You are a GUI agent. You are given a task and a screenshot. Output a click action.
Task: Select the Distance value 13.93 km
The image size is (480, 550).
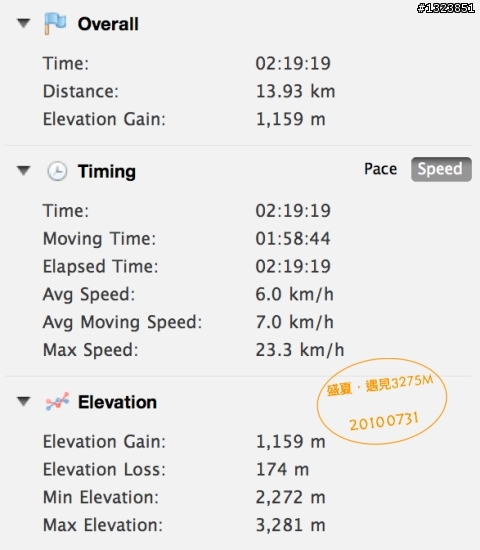point(295,91)
